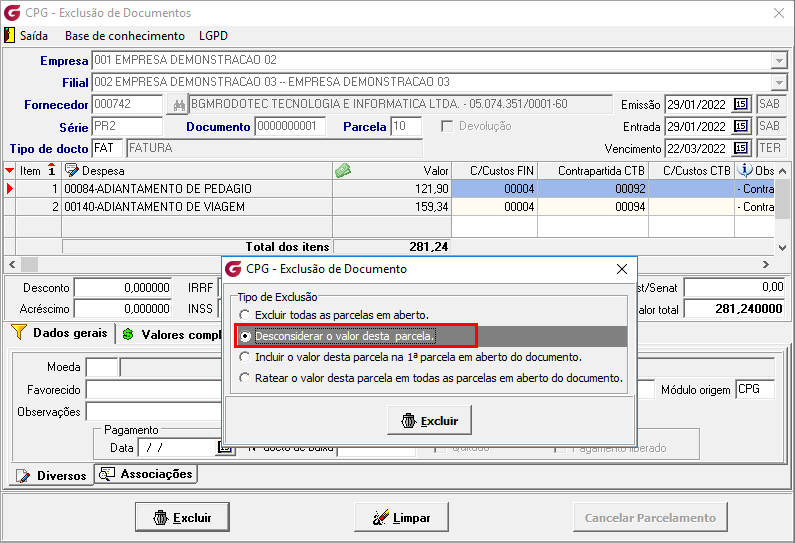The width and height of the screenshot is (795, 543).
Task: Click the green money icon in Valor header
Action: [343, 170]
